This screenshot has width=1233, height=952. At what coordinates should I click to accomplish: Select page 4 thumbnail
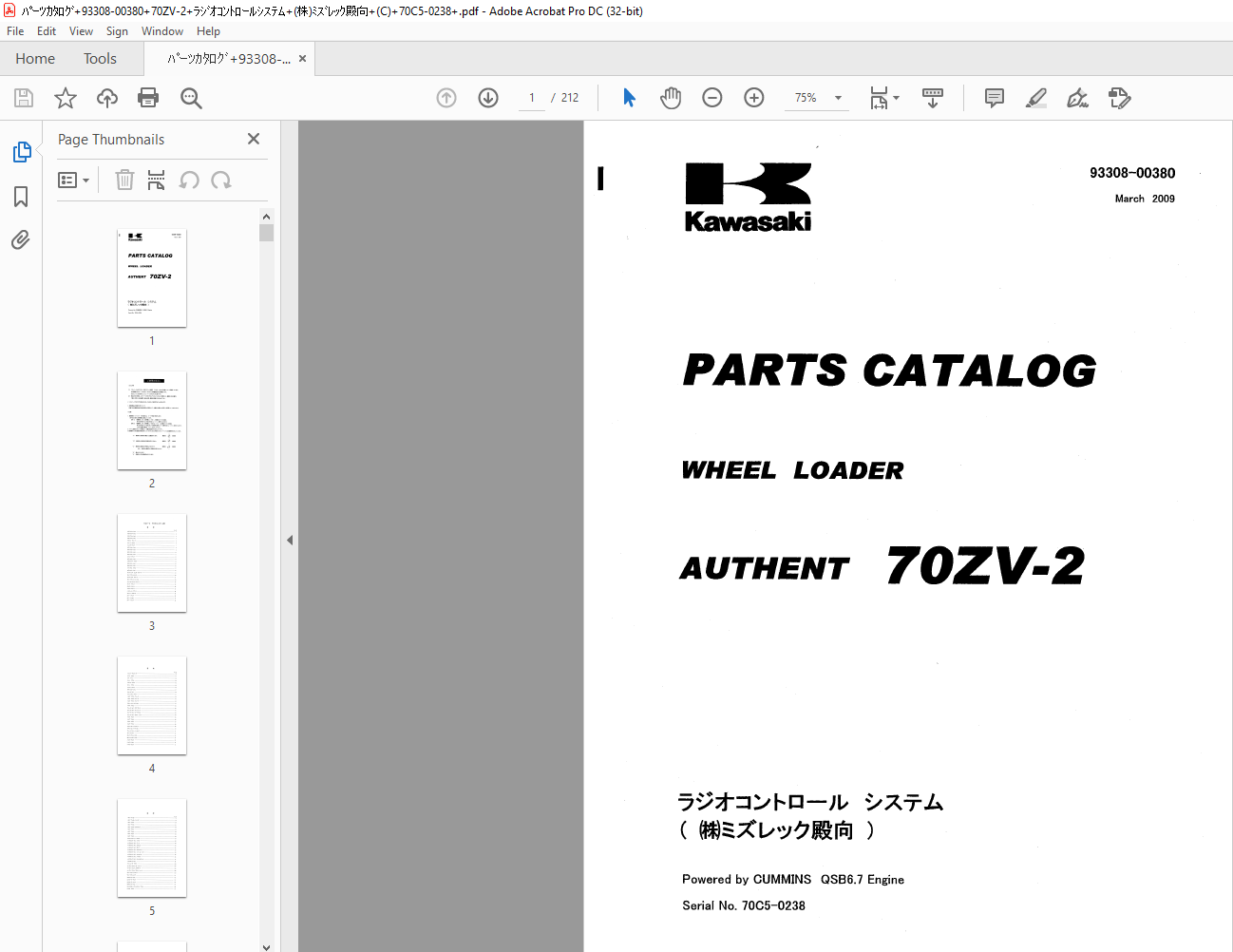click(x=152, y=705)
